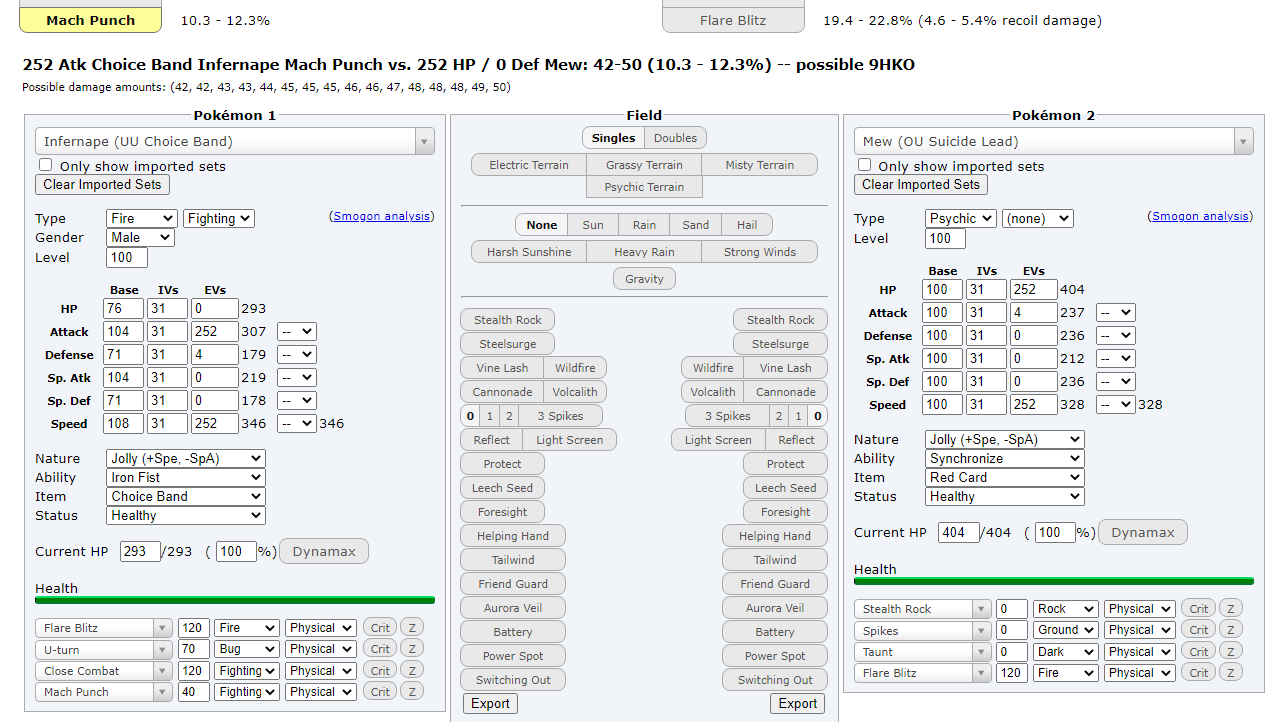Toggle Z-move for Mew's Spikes

[1230, 630]
